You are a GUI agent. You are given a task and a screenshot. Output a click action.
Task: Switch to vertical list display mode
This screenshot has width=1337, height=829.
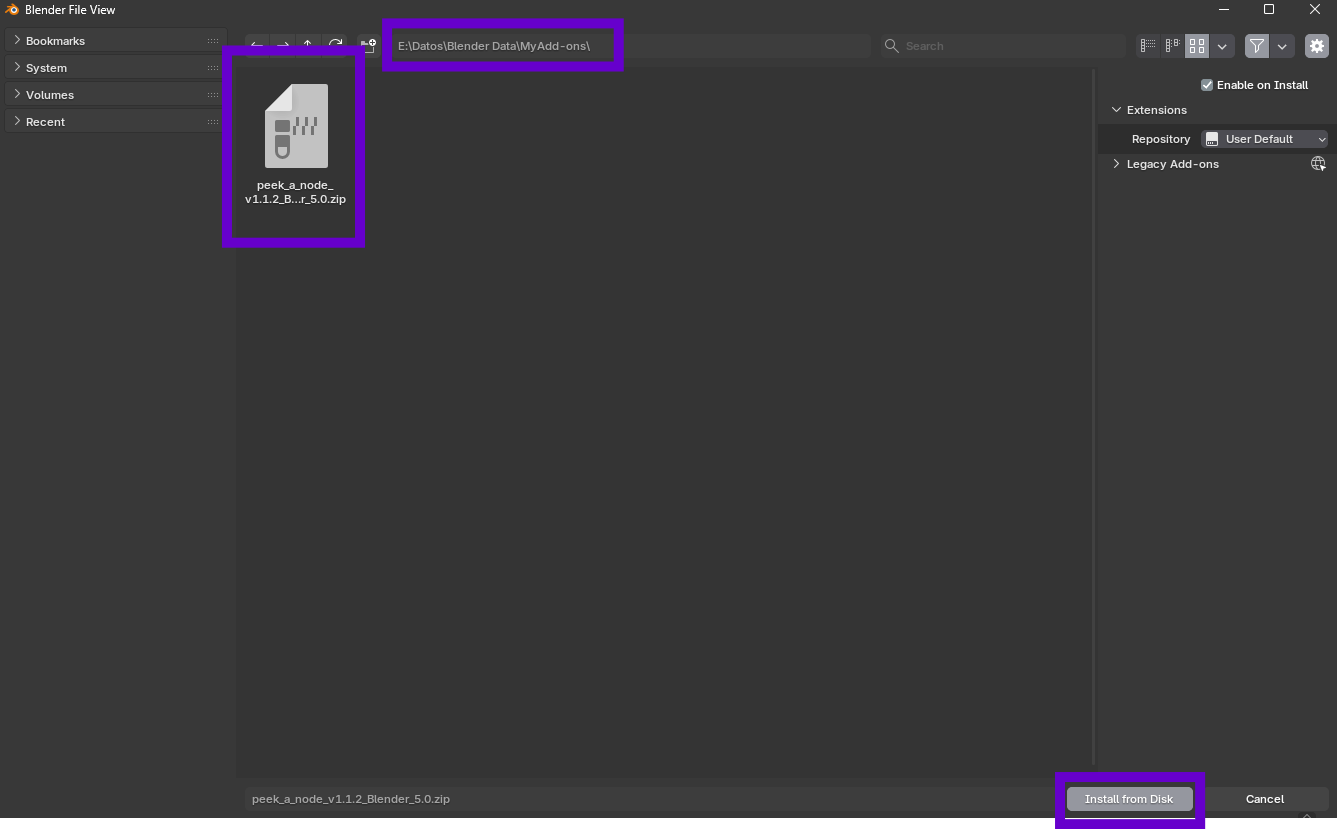click(1148, 46)
